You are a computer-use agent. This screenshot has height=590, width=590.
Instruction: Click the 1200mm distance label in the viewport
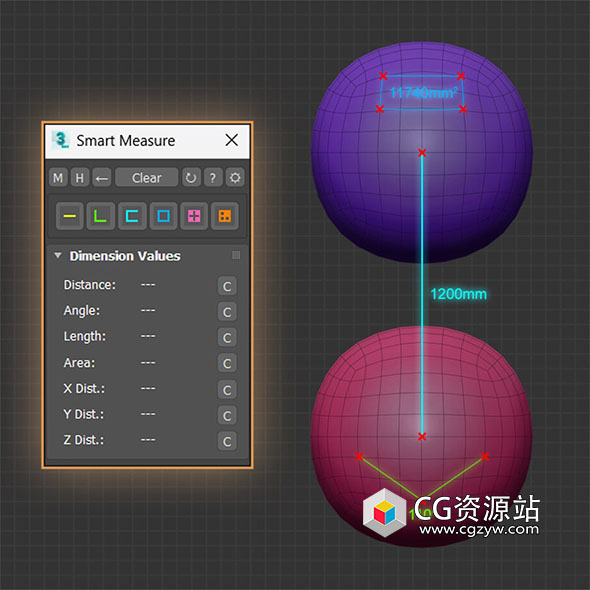coord(458,294)
